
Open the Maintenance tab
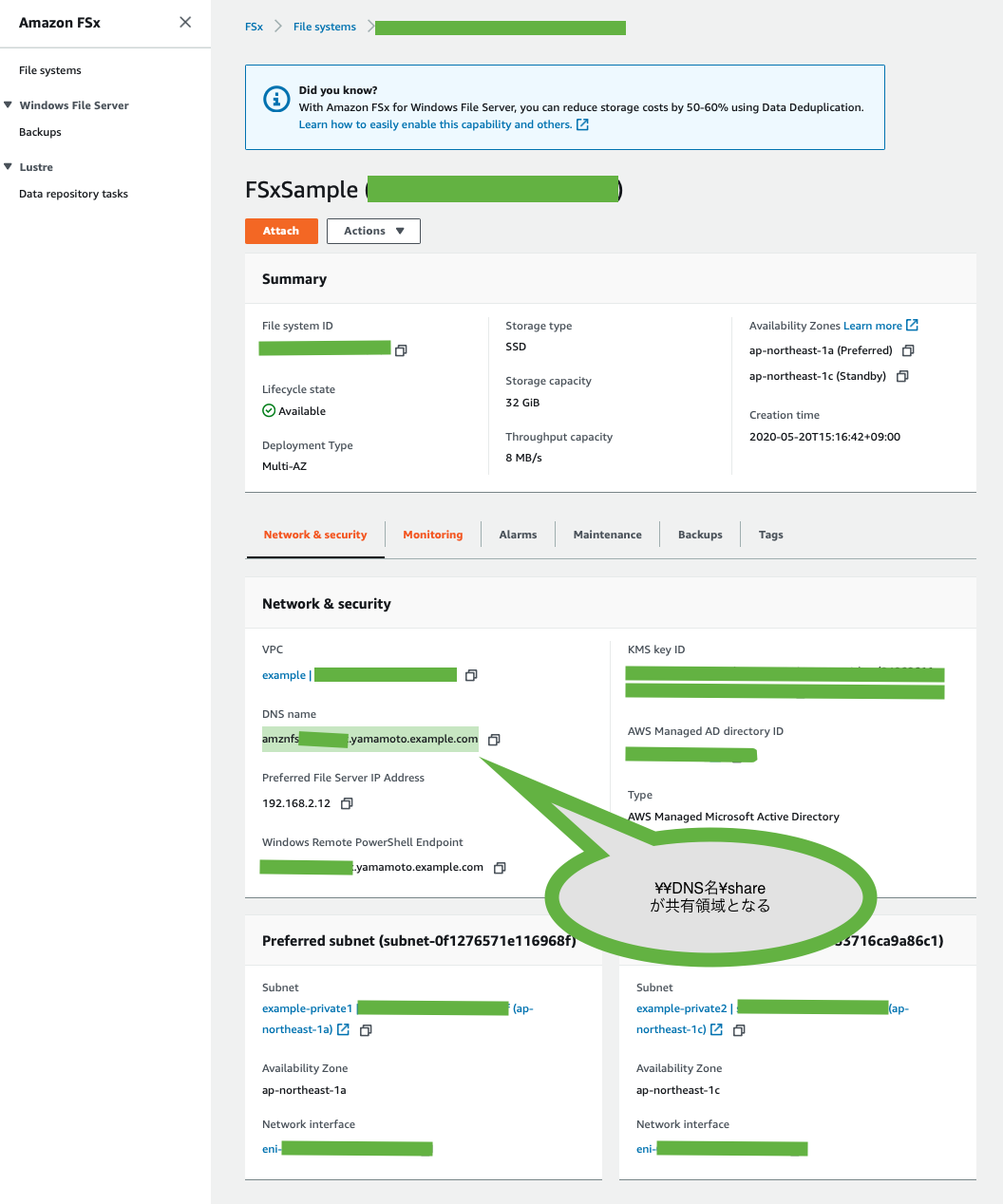[x=607, y=535]
